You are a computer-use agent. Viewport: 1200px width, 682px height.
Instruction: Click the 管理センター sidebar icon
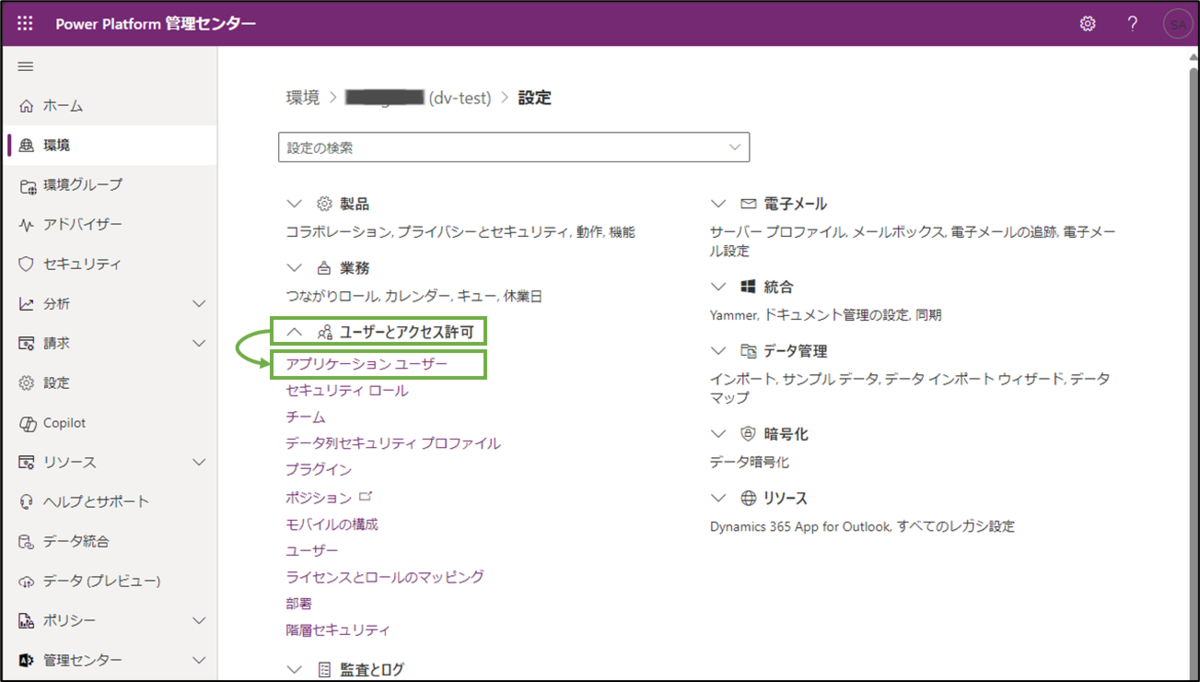point(27,660)
